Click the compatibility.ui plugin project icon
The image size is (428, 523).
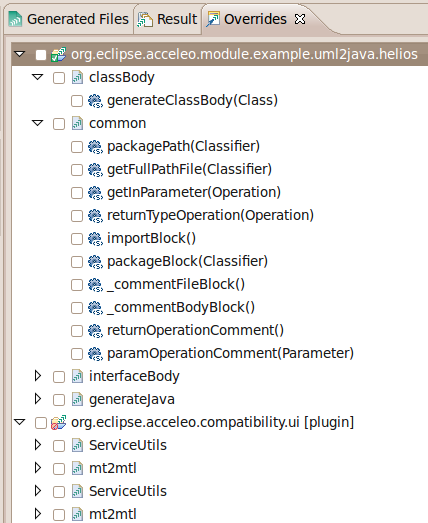point(58,423)
